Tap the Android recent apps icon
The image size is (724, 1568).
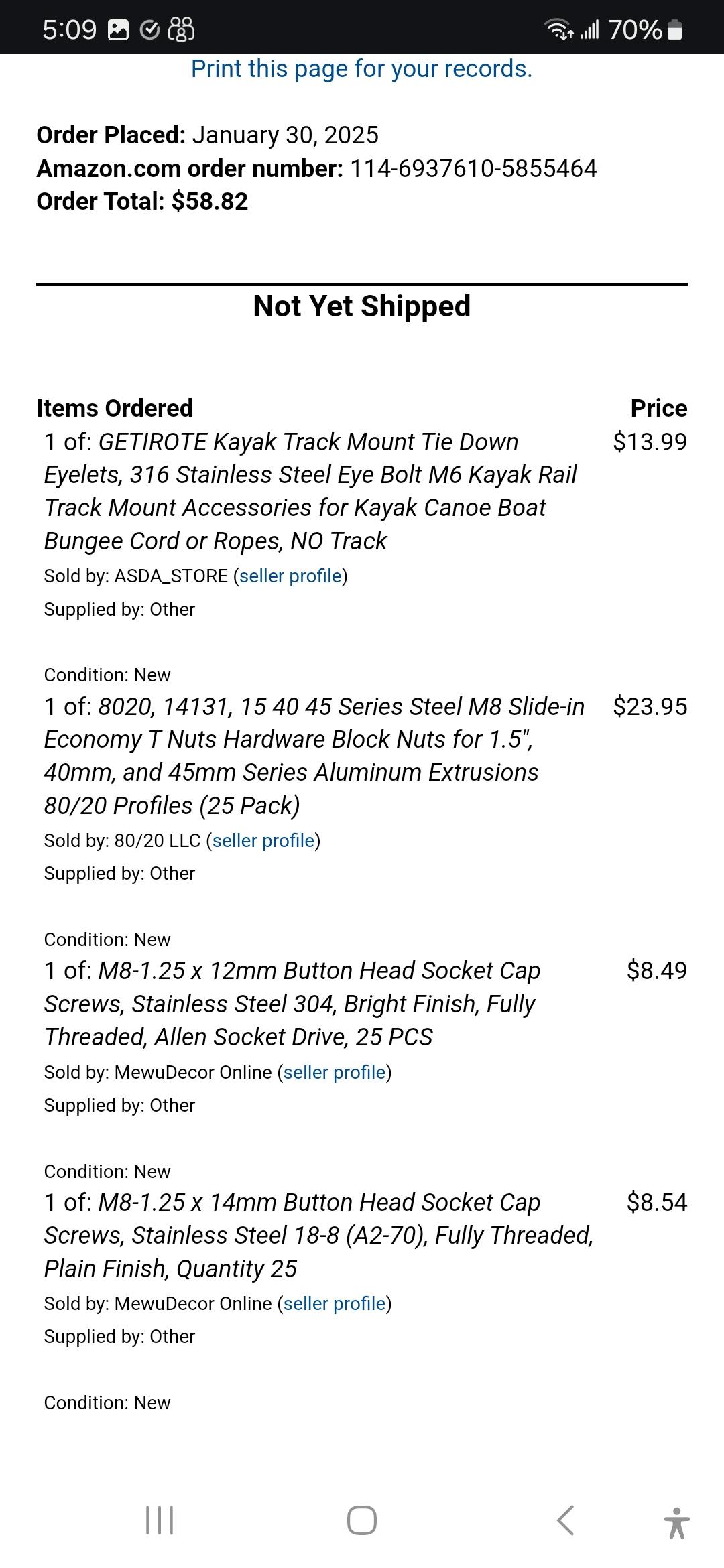pyautogui.click(x=160, y=1520)
